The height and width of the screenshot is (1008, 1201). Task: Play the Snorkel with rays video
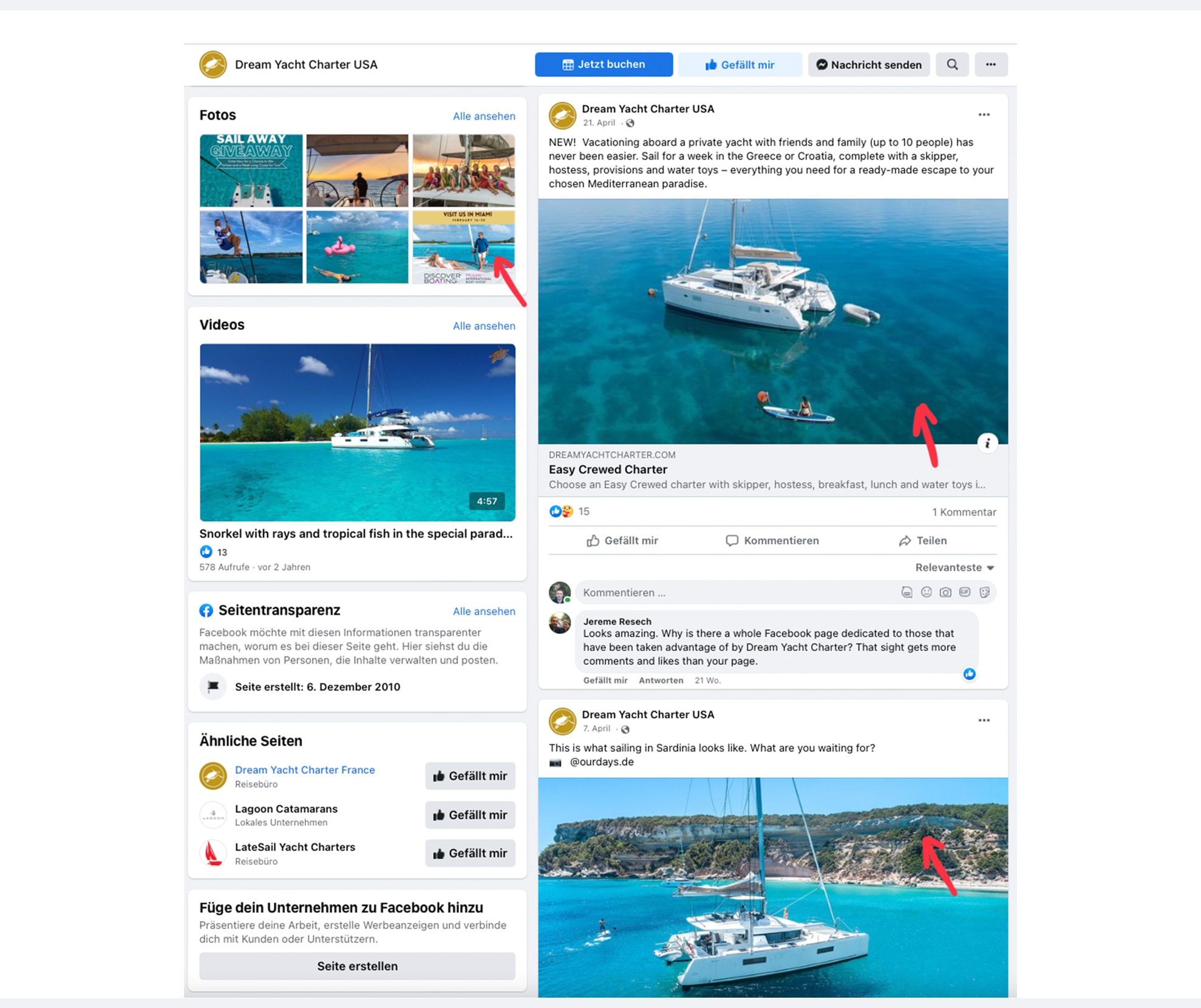tap(357, 432)
